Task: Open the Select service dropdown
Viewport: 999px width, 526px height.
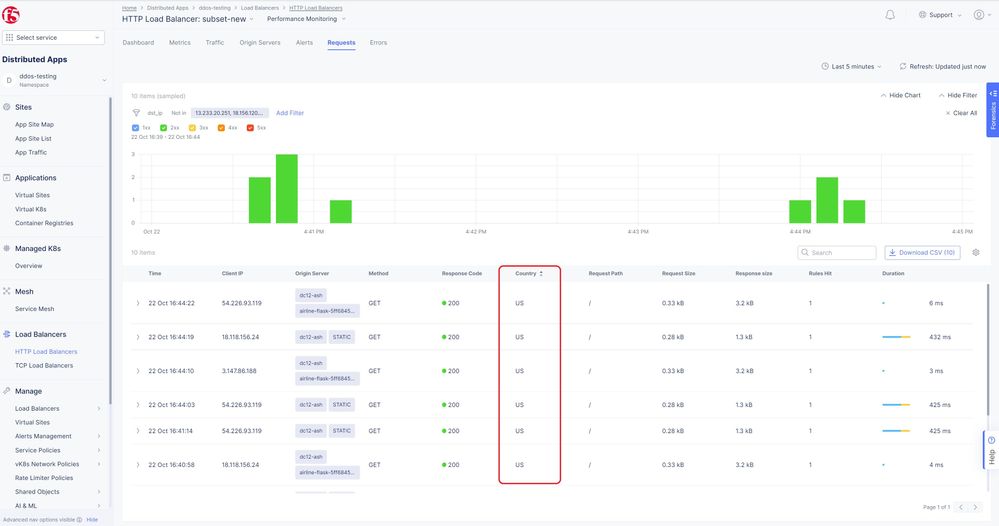Action: pos(54,37)
